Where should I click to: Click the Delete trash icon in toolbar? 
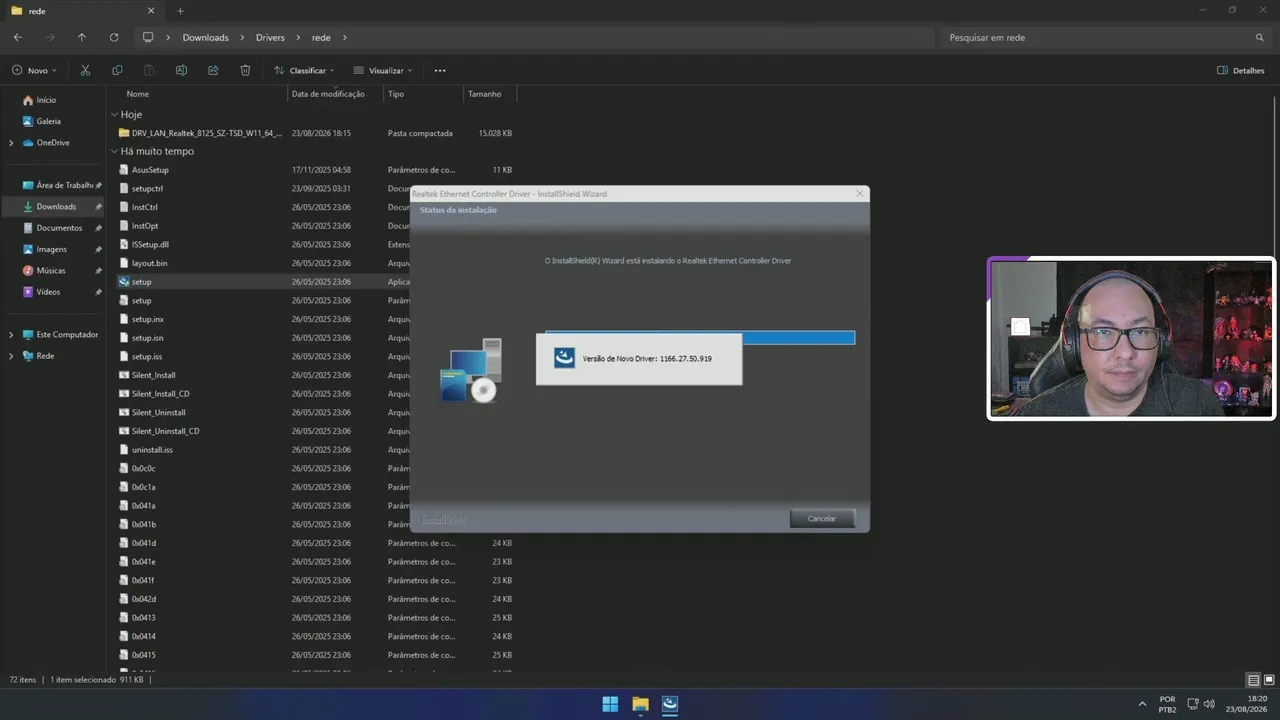pos(245,70)
